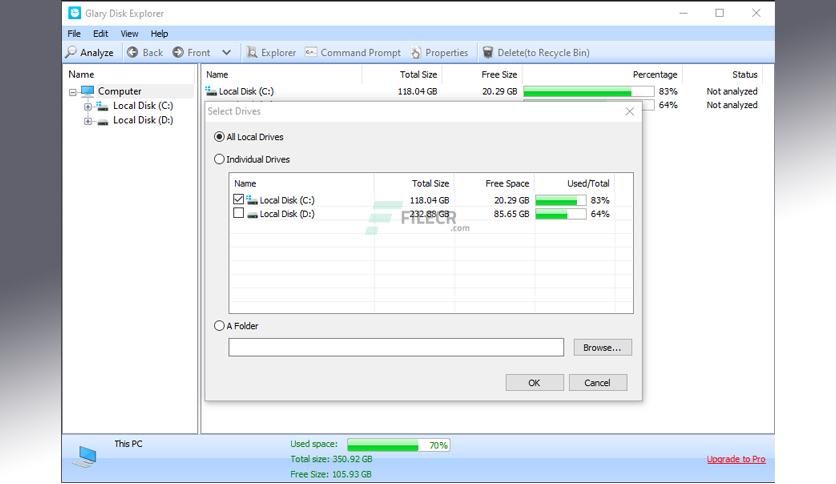Screen dimensions: 836x484
Task: Check the Local Disk (D:) checkbox
Action: (238, 213)
